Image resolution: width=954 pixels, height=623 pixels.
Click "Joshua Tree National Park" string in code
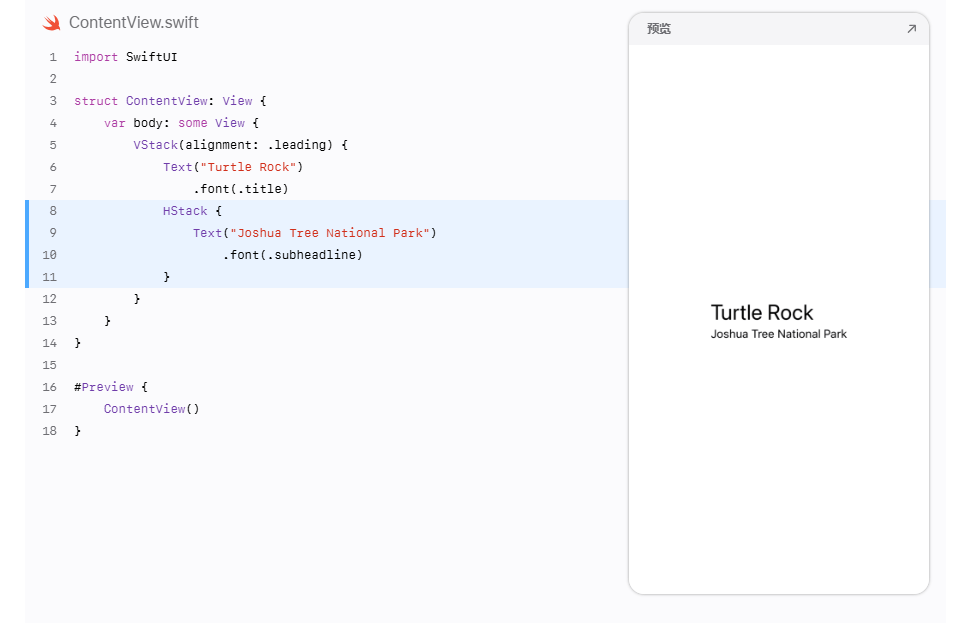330,232
